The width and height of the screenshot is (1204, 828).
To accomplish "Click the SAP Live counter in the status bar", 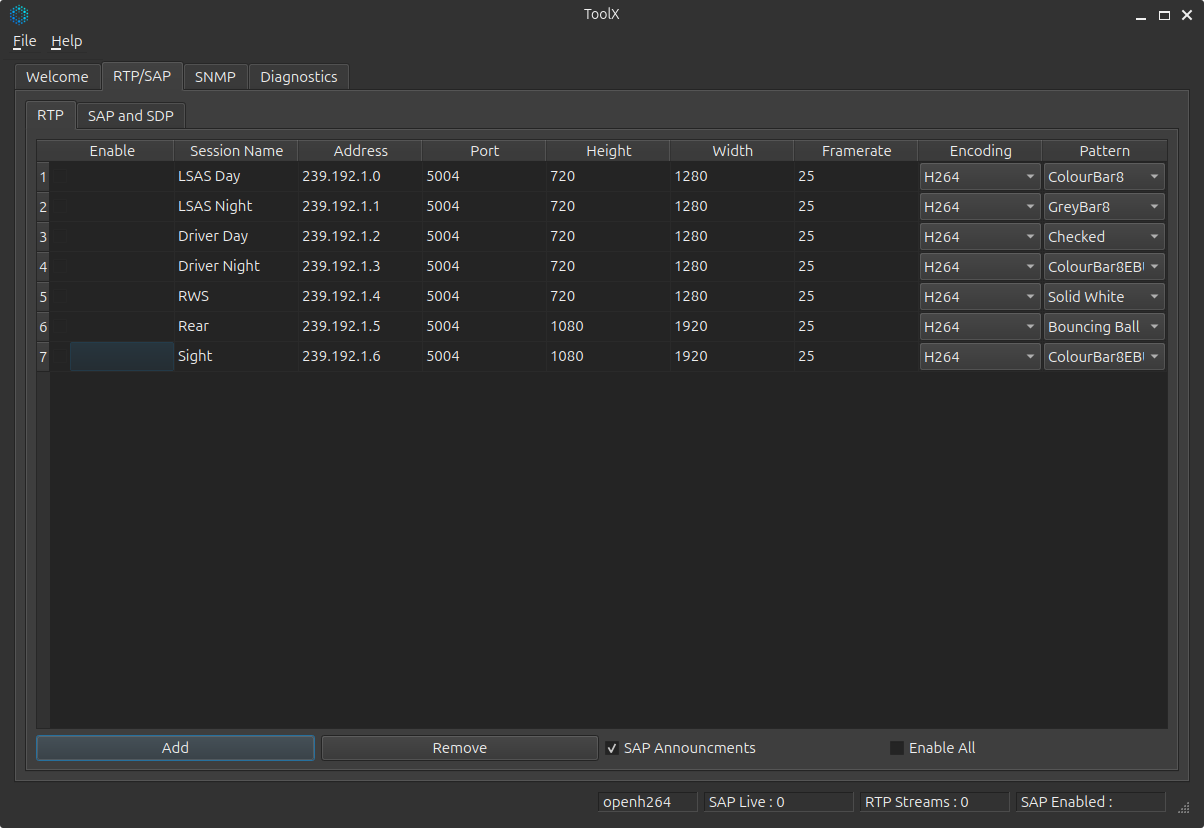I will coord(778,801).
